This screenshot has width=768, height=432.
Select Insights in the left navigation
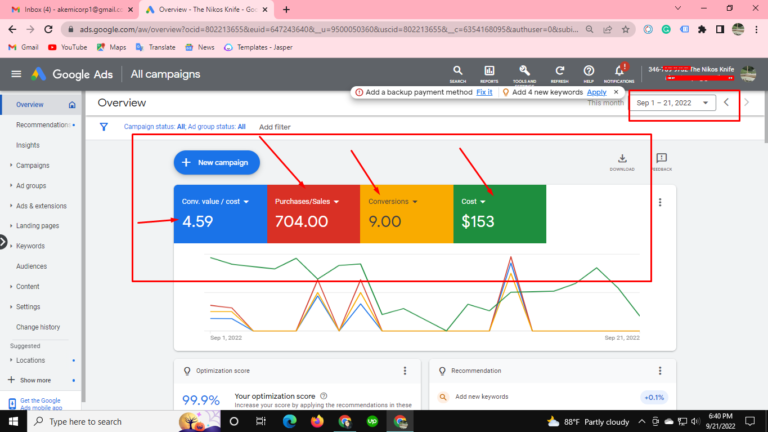click(28, 145)
